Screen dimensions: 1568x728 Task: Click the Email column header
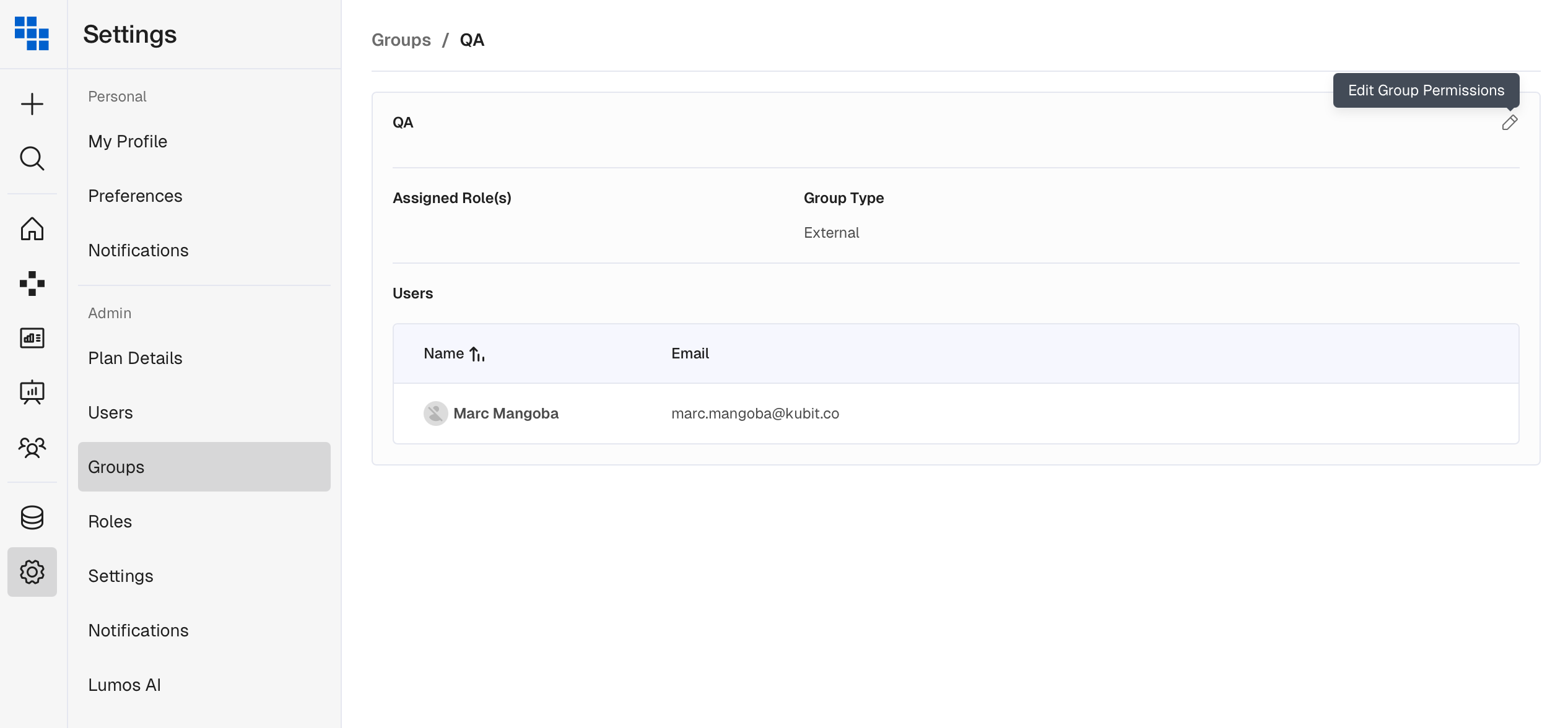690,353
